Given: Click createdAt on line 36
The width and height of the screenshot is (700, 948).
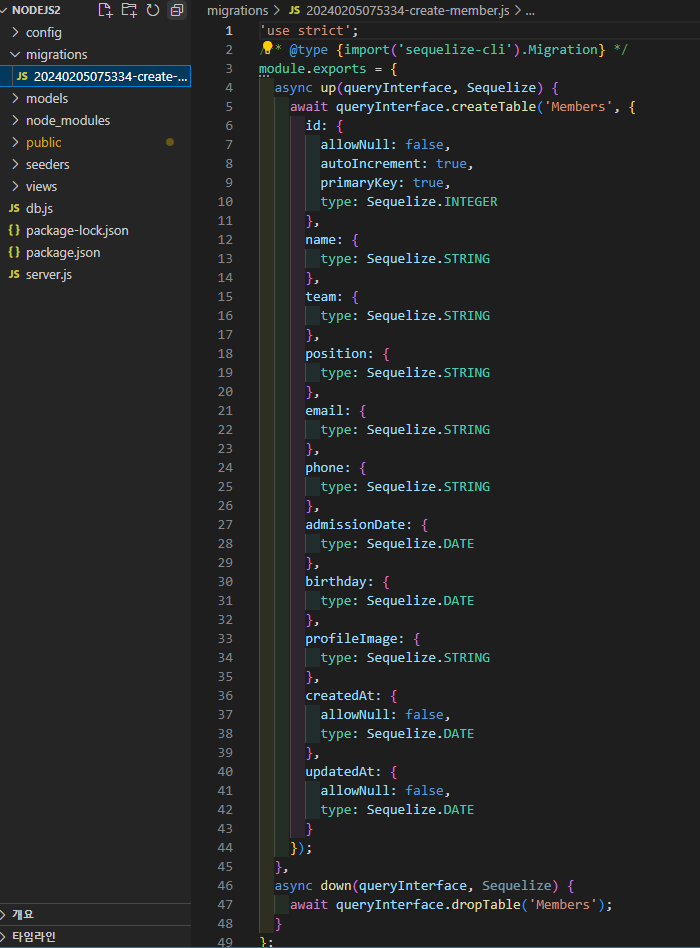Looking at the screenshot, I should tap(340, 695).
